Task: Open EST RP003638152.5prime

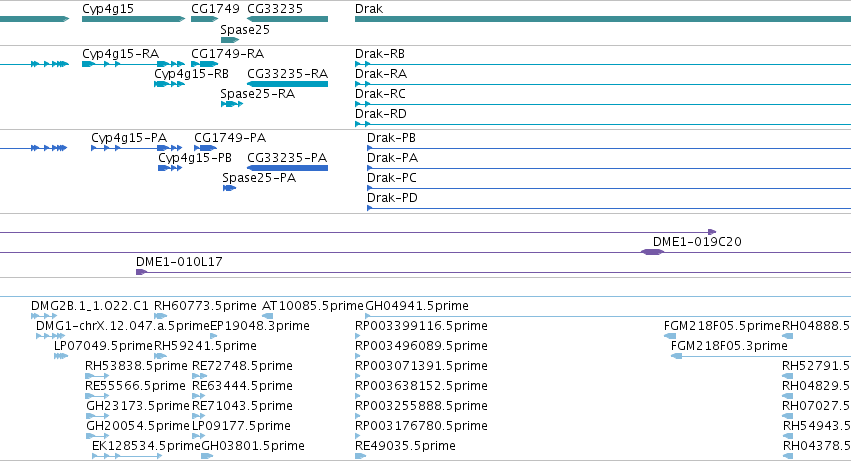Action: pyautogui.click(x=421, y=386)
